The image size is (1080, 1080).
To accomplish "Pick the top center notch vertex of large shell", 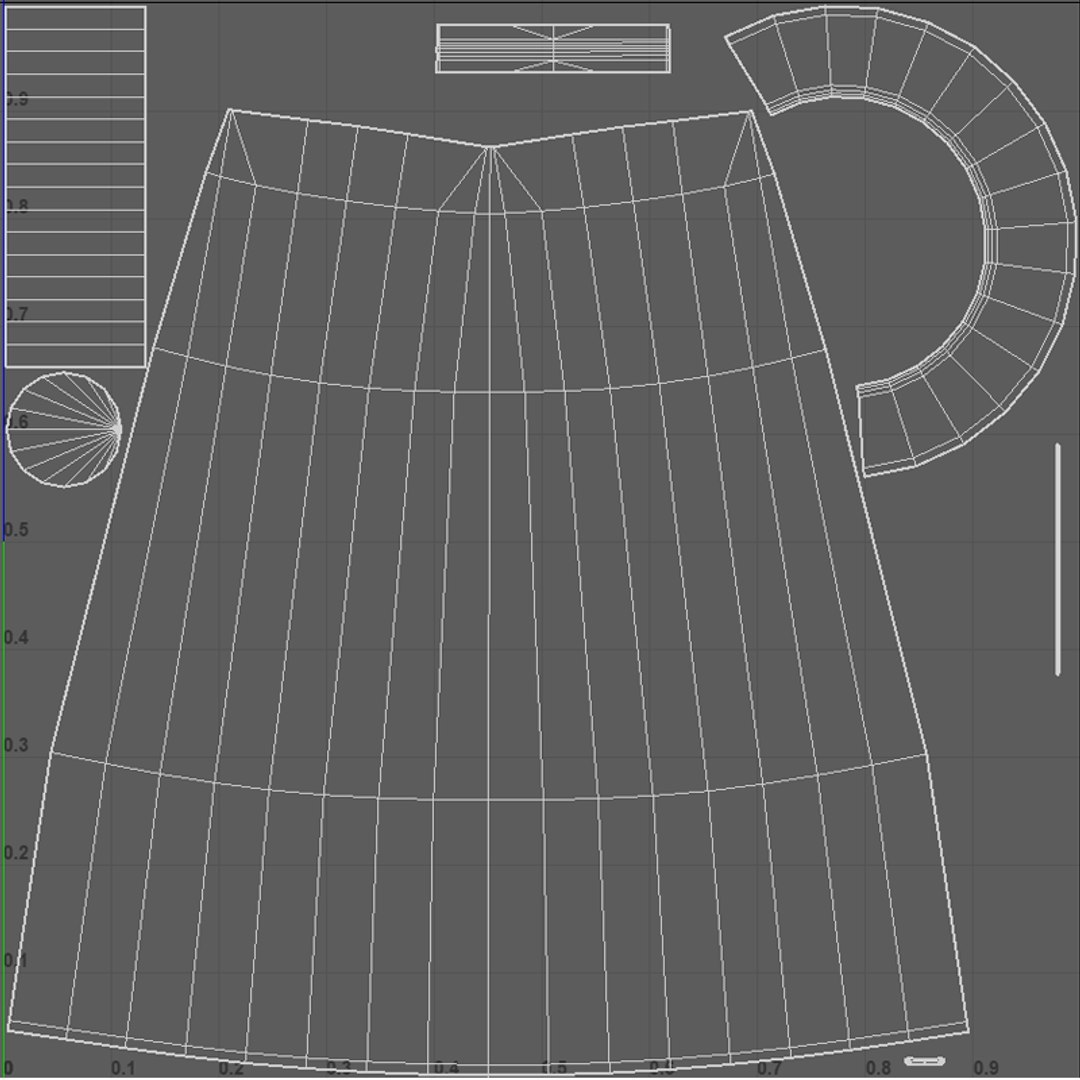I will click(490, 147).
